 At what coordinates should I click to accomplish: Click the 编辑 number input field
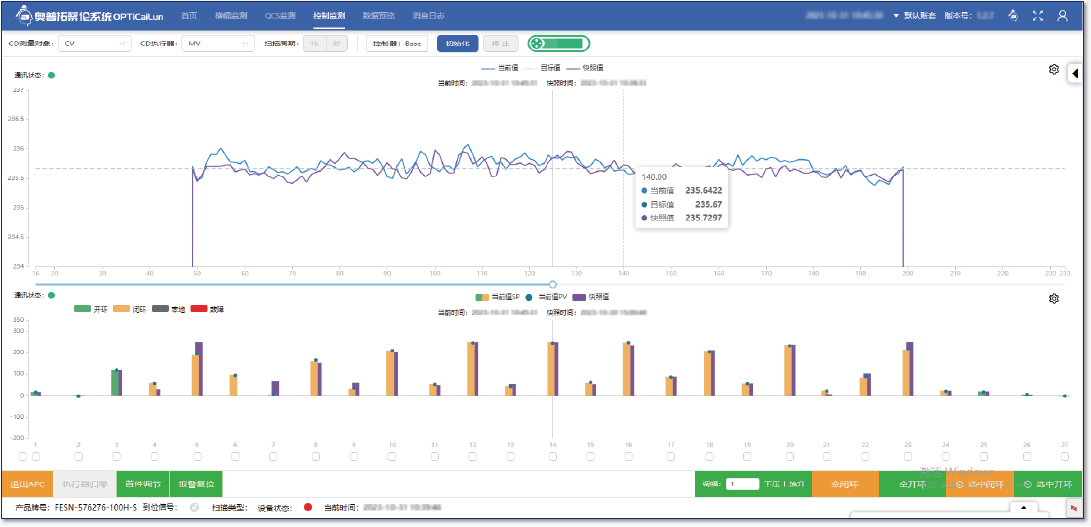click(x=742, y=484)
